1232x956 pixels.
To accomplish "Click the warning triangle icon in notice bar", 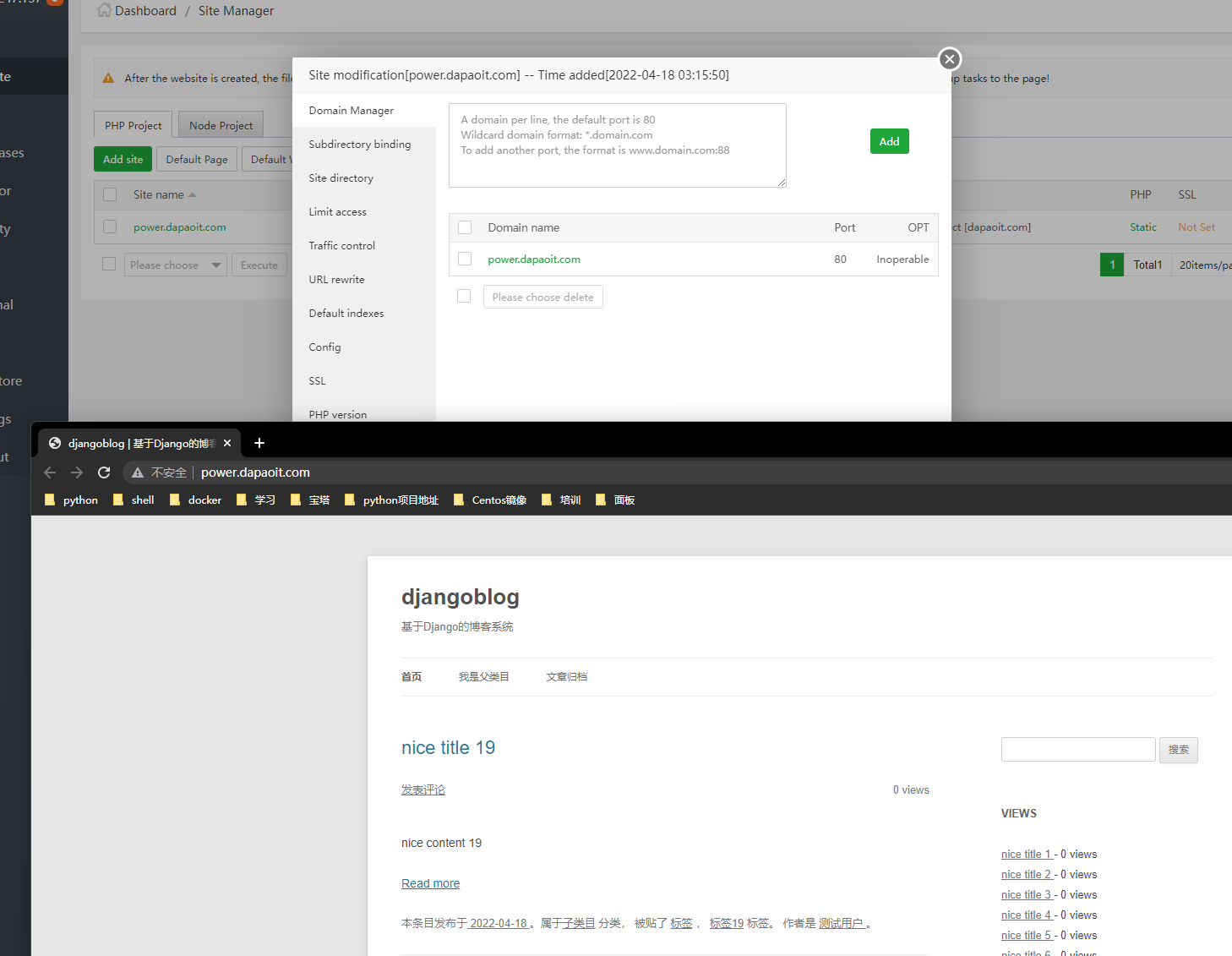I will (108, 78).
